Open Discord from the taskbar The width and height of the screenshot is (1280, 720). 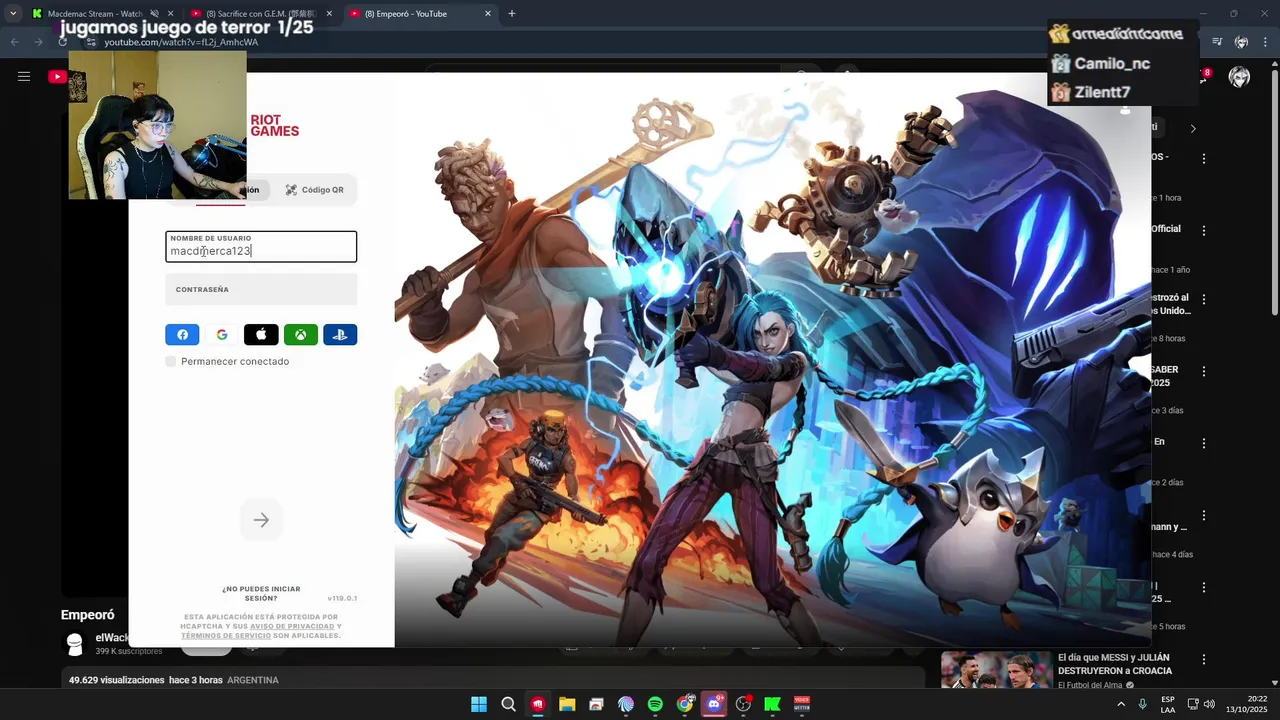coord(714,704)
